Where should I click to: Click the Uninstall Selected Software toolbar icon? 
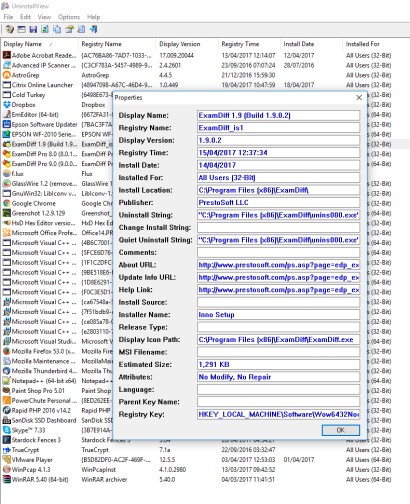10,29
